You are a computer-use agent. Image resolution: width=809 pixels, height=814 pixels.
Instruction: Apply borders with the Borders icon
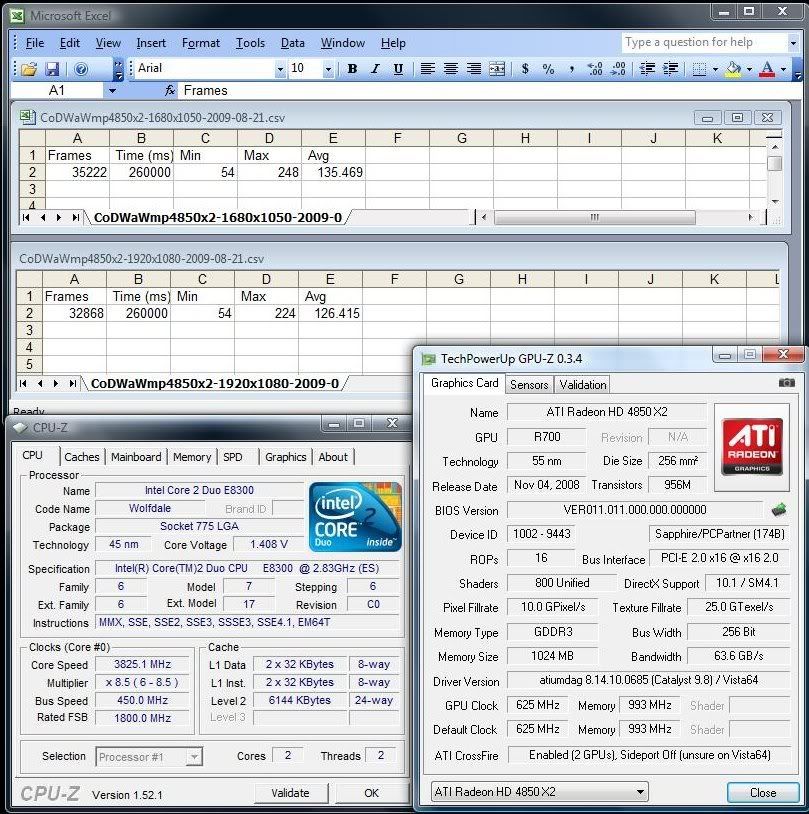pos(699,69)
